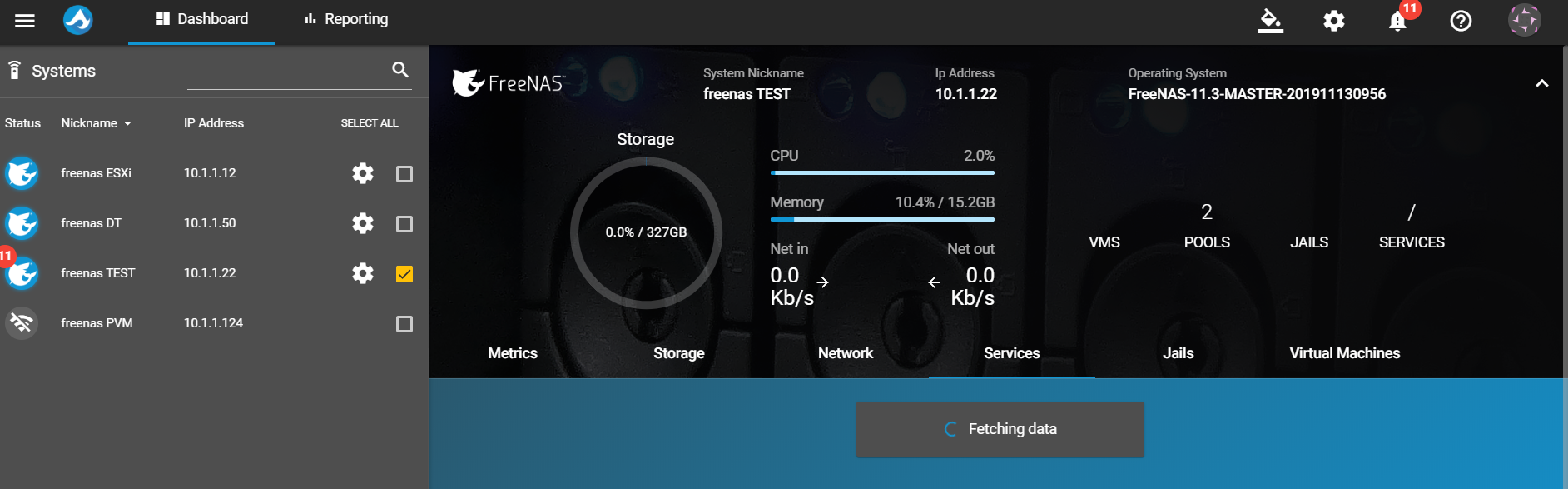Click the systems search magnifier icon
1568x489 pixels.
pyautogui.click(x=400, y=70)
